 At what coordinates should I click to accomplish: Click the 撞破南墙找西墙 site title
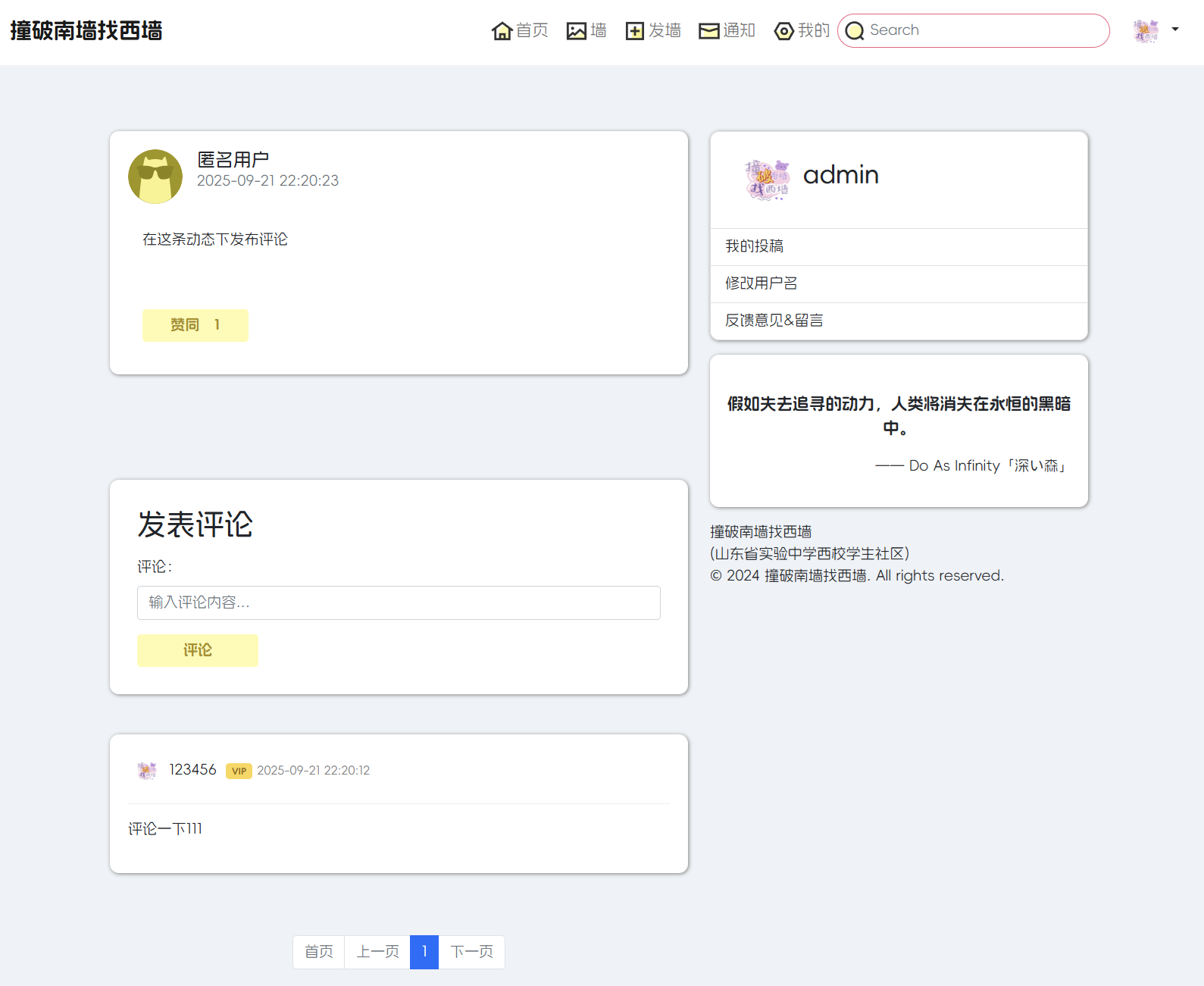pos(86,31)
